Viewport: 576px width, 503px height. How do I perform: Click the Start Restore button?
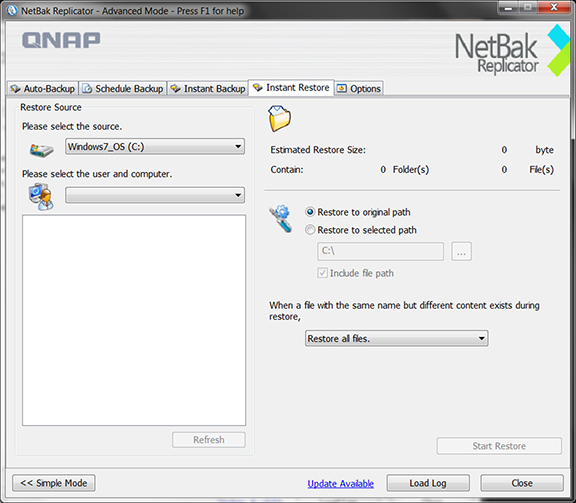499,446
